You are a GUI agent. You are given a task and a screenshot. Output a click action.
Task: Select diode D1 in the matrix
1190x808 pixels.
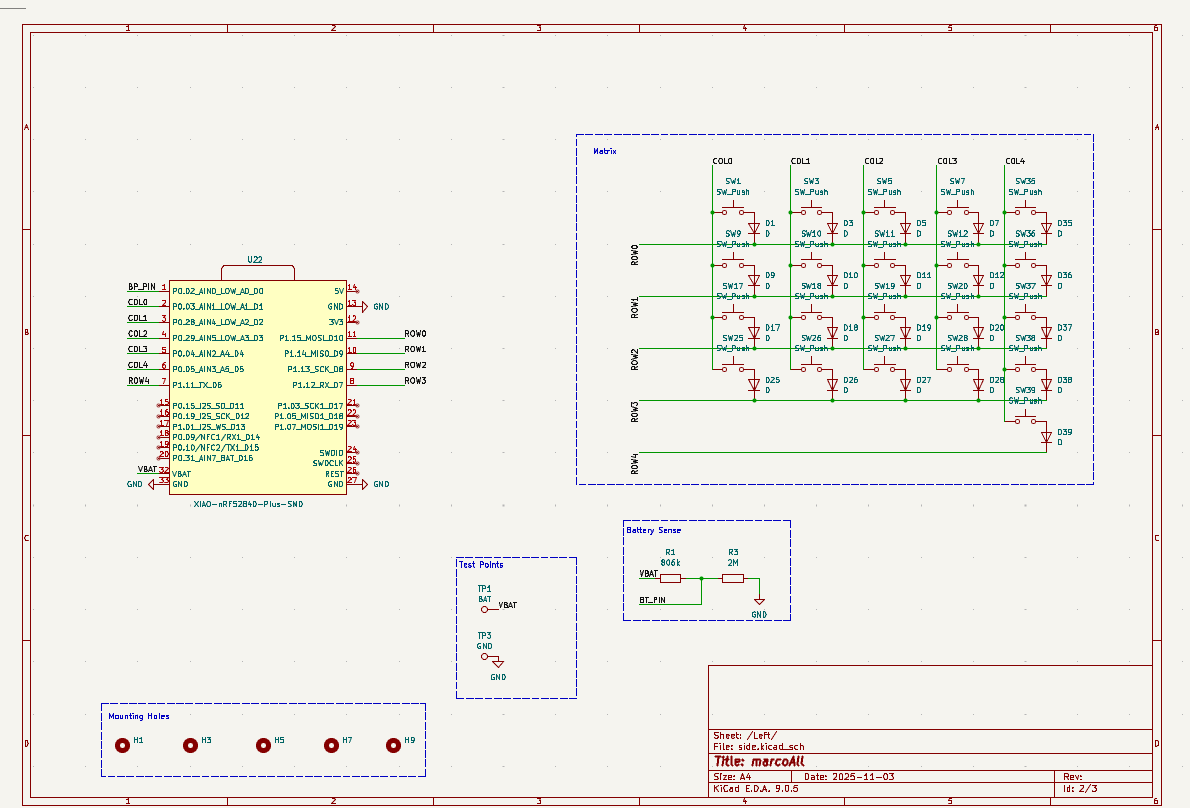tap(753, 228)
